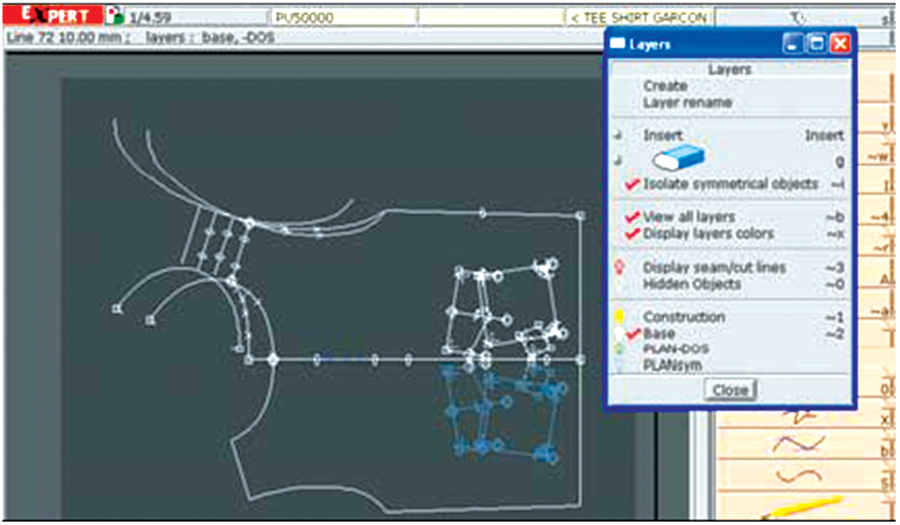
Task: Toggle the View all layers option
Action: (688, 217)
